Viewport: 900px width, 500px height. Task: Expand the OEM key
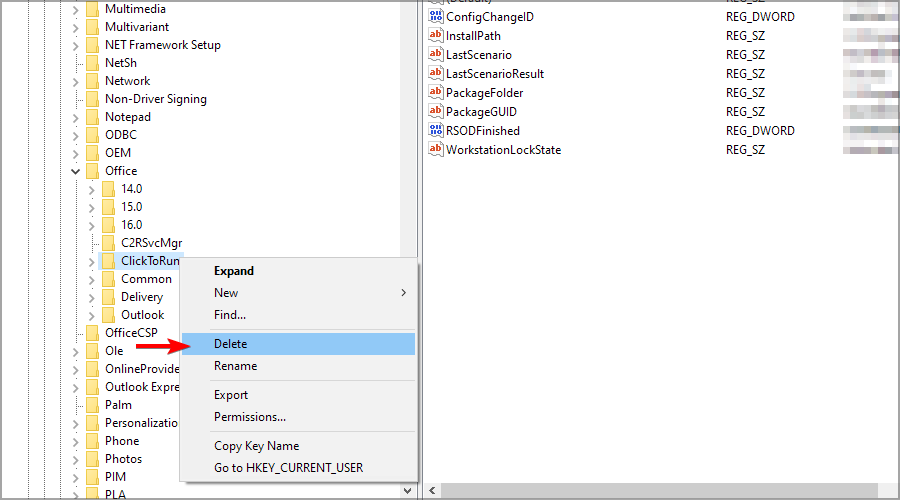75,153
